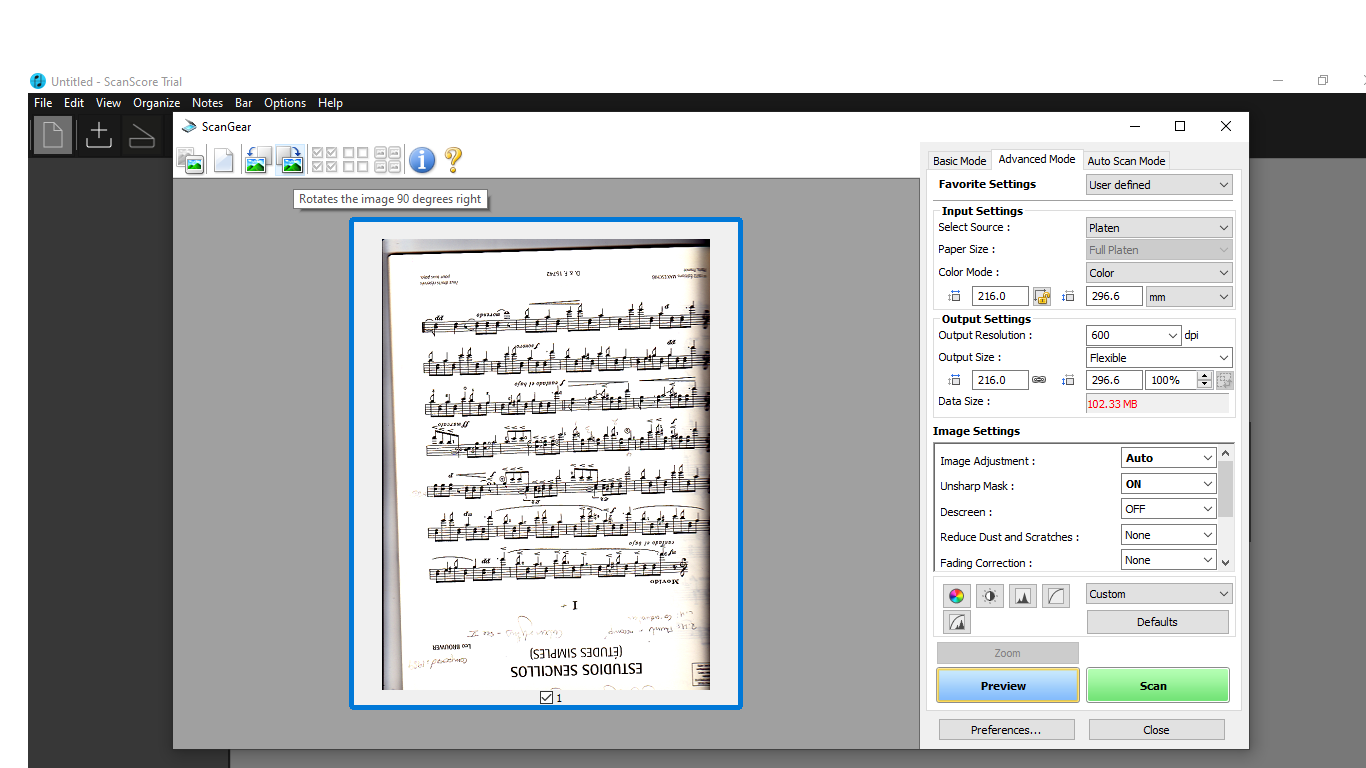The width and height of the screenshot is (1366, 768).
Task: Open the Tone Curve settings
Action: click(x=1056, y=596)
